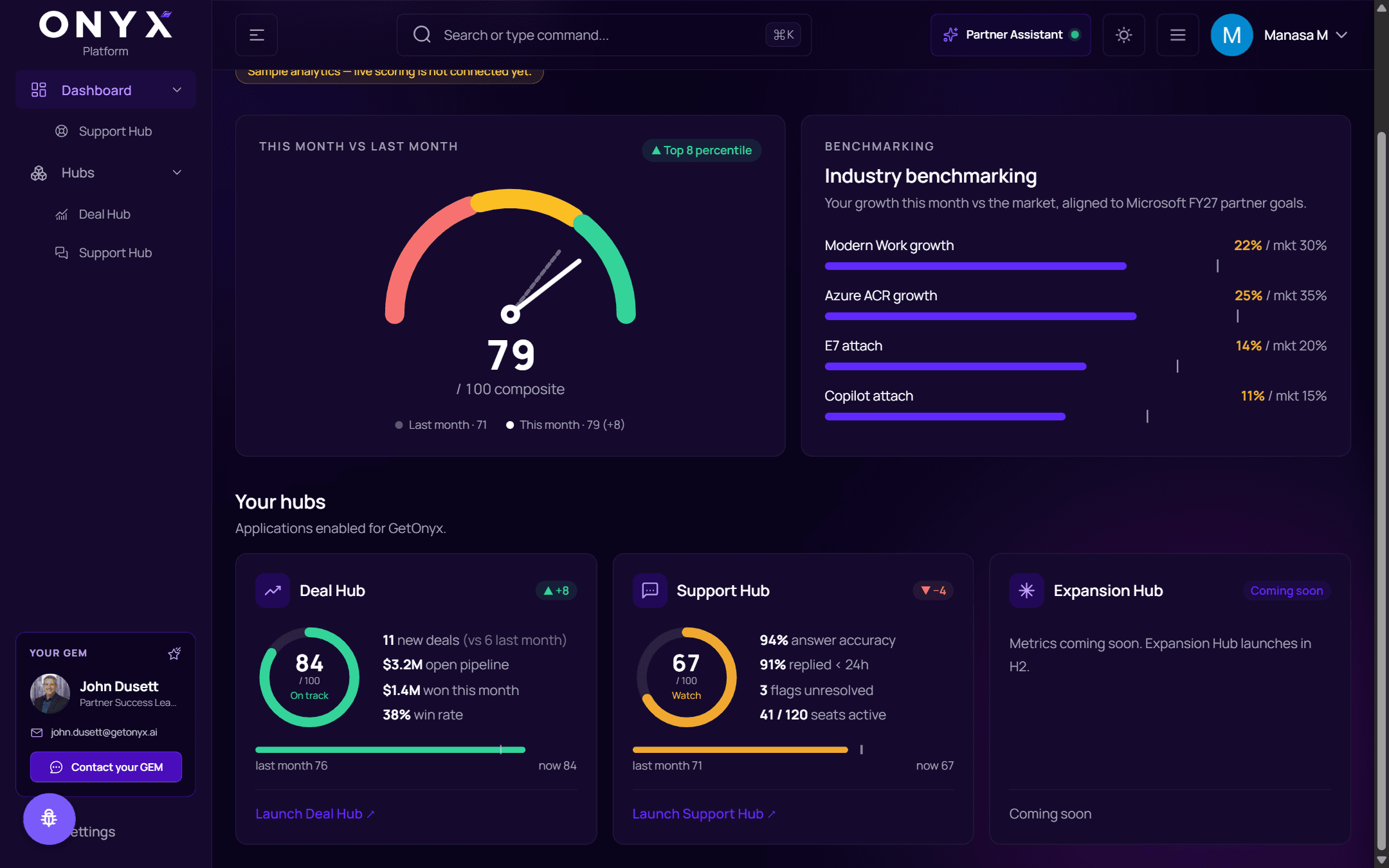Collapse the Dashboard section chevron
The height and width of the screenshot is (868, 1389).
click(x=177, y=90)
